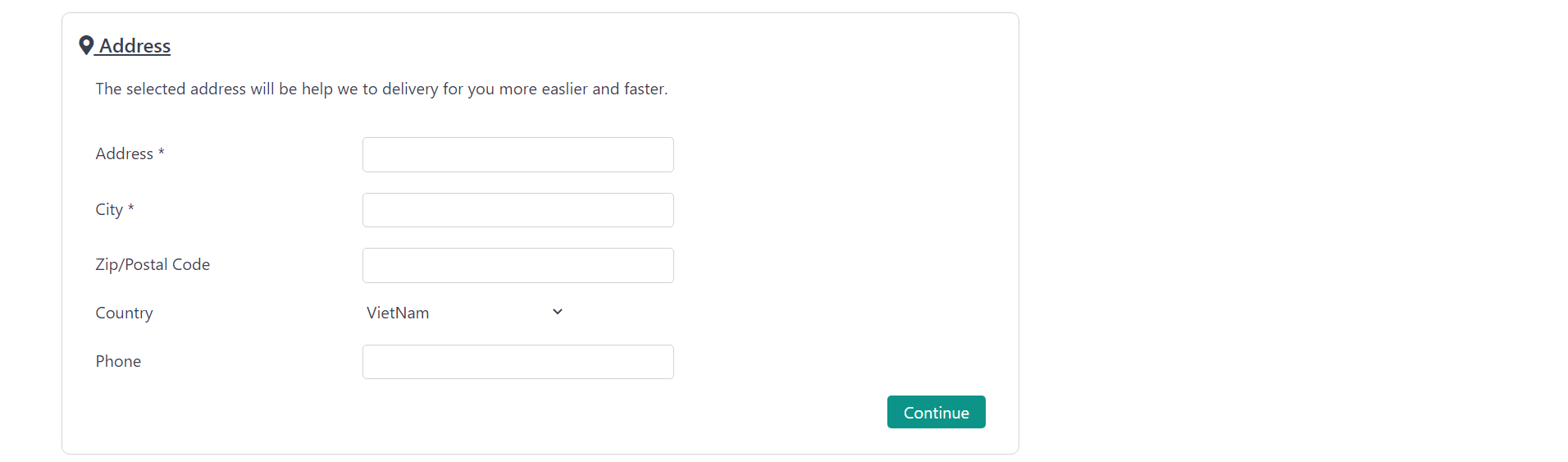1568x462 pixels.
Task: Click the "Country" field label
Action: tap(124, 313)
